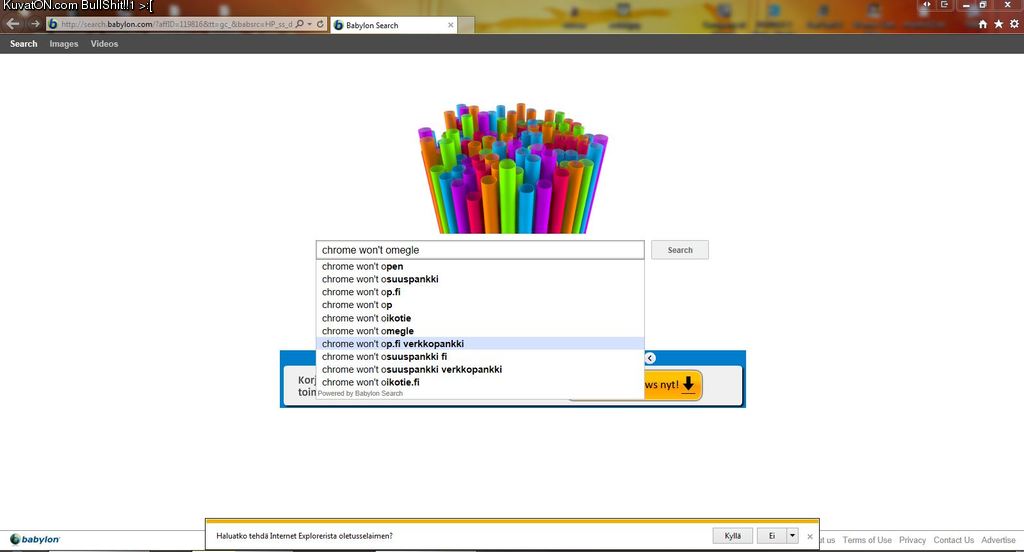
Task: Open the Terms of Use link
Action: [867, 540]
